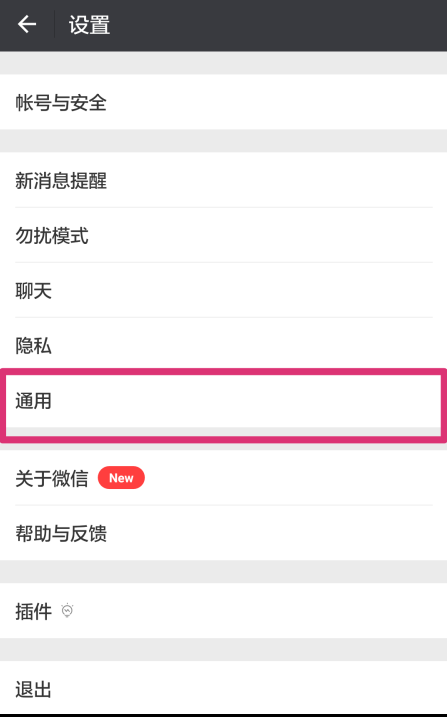The height and width of the screenshot is (717, 447).
Task: Open 帐号与安全 settings
Action: (224, 102)
